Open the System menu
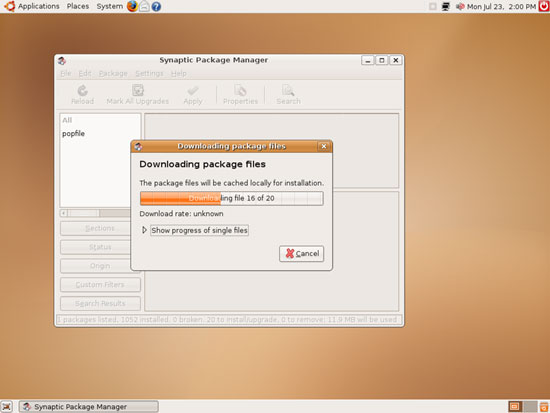 (x=110, y=6)
